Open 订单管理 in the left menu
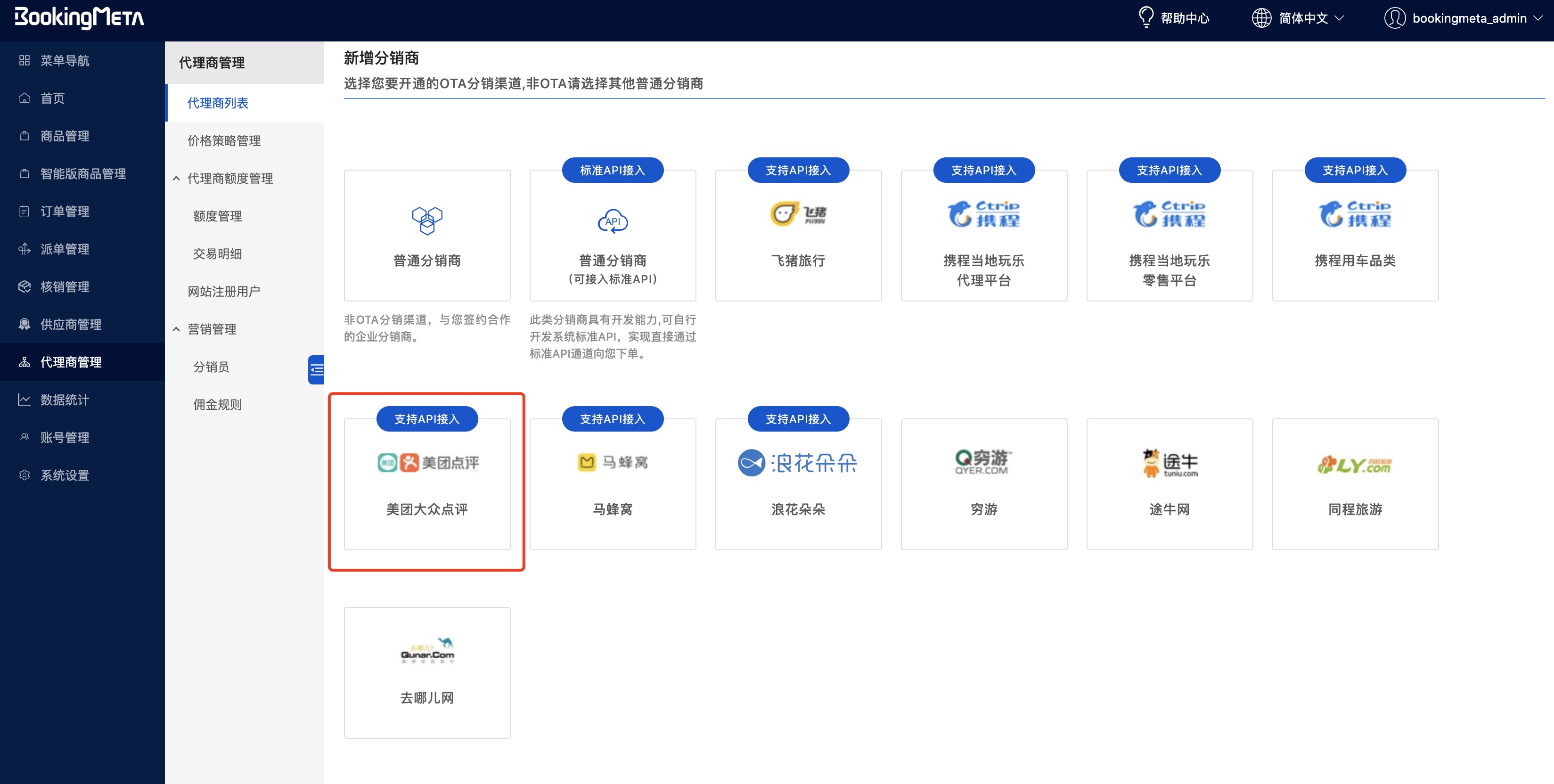1554x784 pixels. click(x=65, y=212)
